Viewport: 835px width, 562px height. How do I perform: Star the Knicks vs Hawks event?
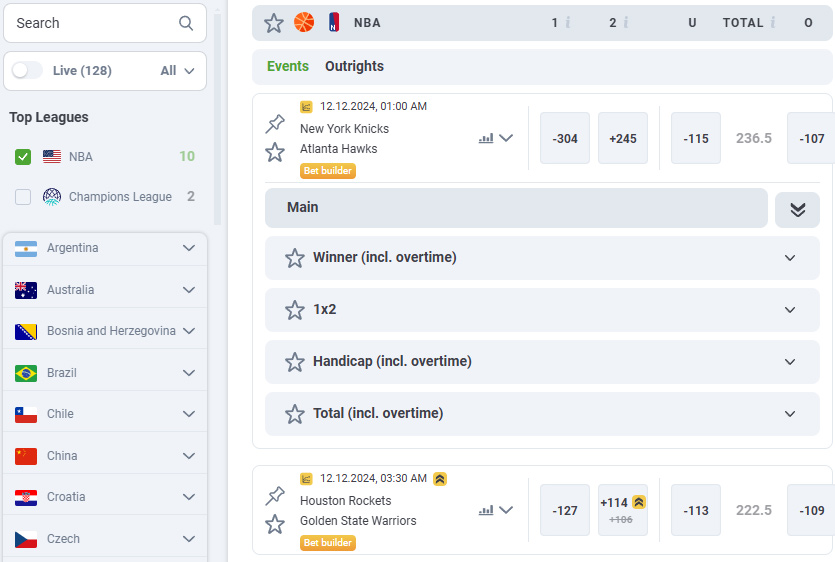pyautogui.click(x=275, y=152)
